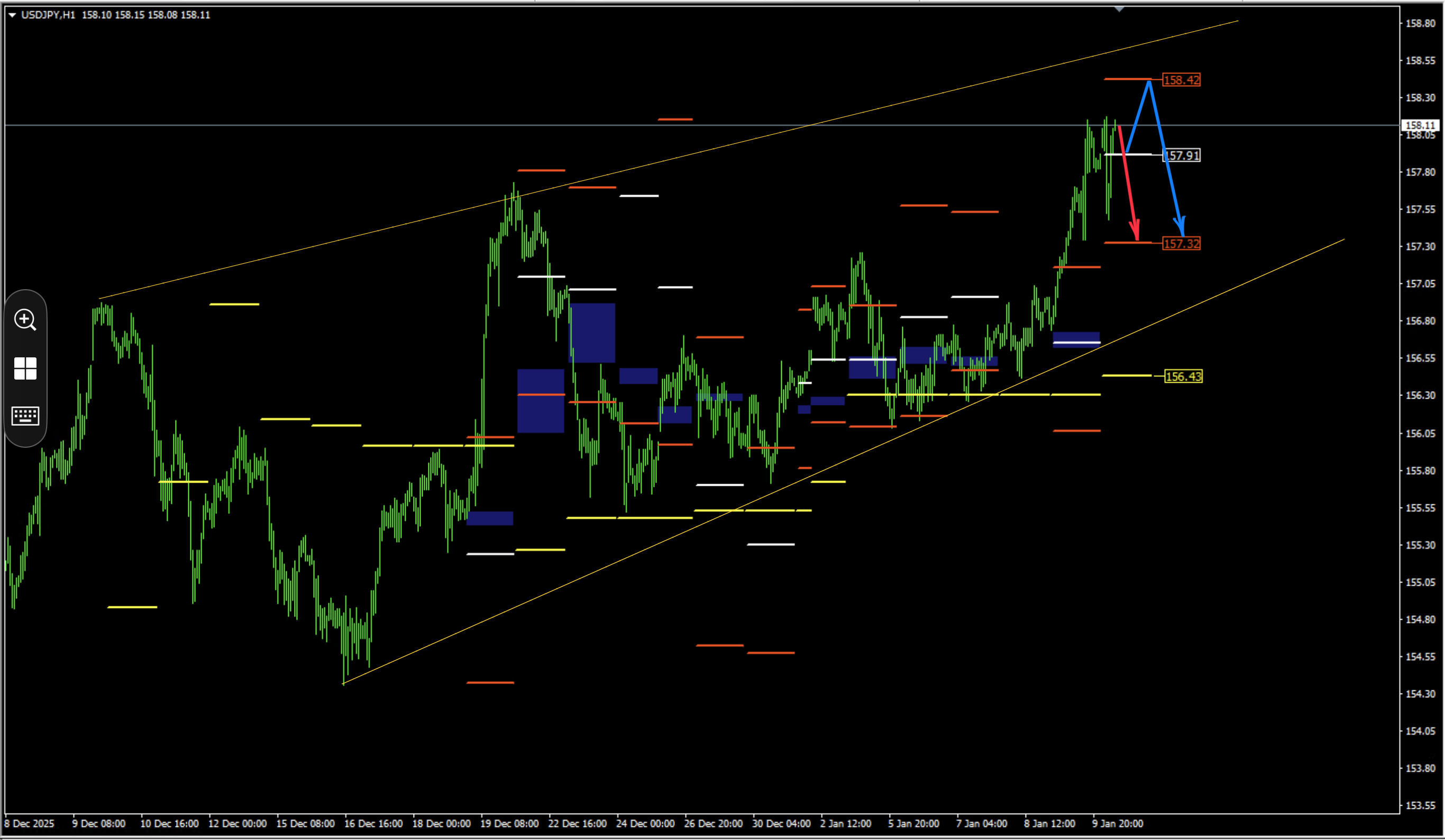Click the 8 Dec 2025 date label
The width and height of the screenshot is (1445, 840).
pyautogui.click(x=29, y=824)
